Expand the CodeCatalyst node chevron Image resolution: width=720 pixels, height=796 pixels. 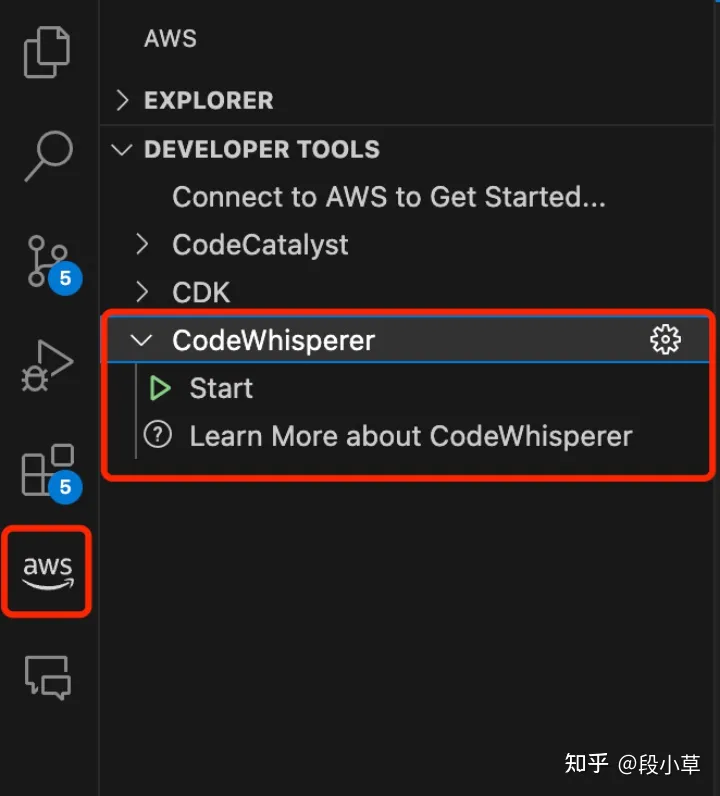[143, 244]
